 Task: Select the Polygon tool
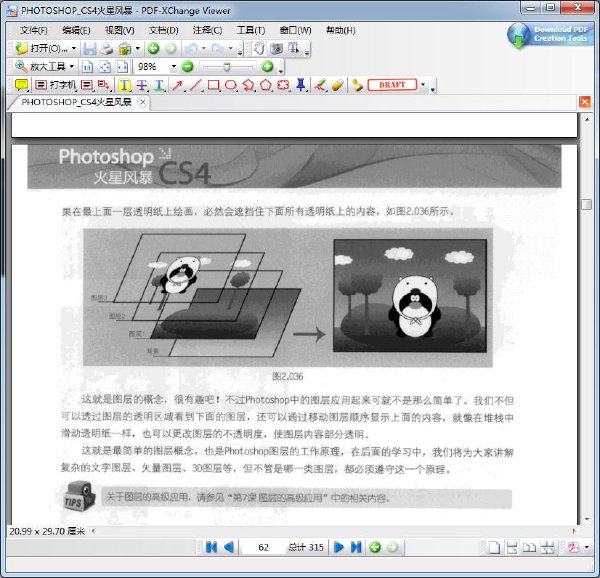coord(266,85)
